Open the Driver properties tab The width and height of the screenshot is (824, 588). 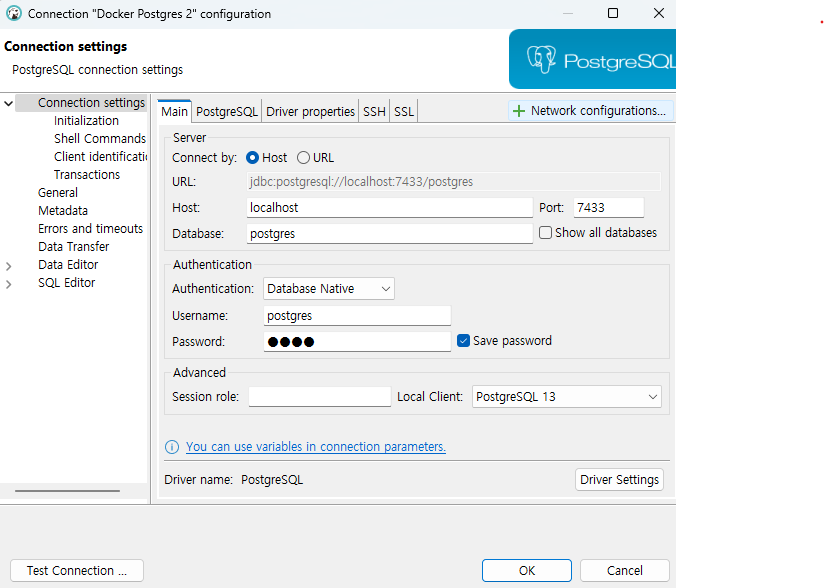click(310, 111)
